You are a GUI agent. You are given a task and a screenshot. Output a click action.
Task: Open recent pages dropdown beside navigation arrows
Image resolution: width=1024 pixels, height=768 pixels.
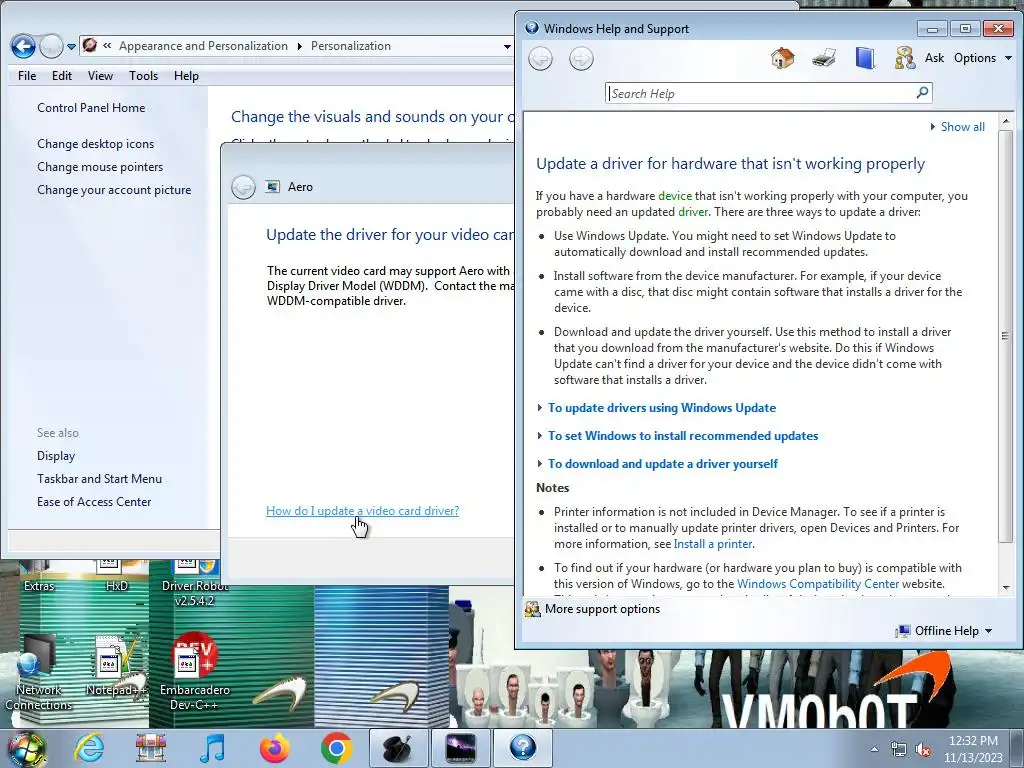coord(71,47)
